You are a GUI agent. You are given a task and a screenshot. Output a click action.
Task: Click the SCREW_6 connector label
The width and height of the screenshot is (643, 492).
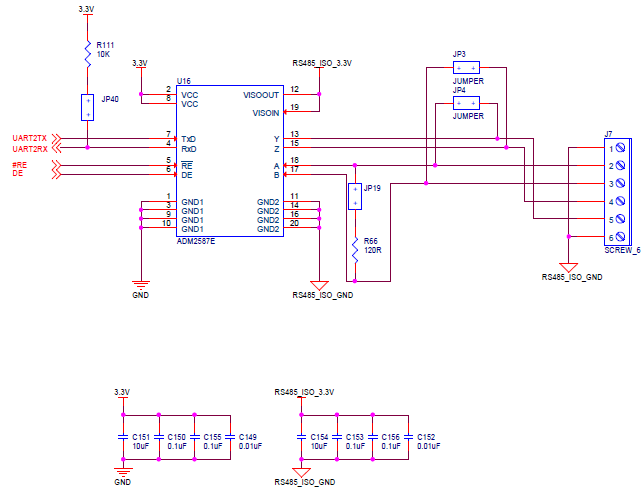coord(622,251)
